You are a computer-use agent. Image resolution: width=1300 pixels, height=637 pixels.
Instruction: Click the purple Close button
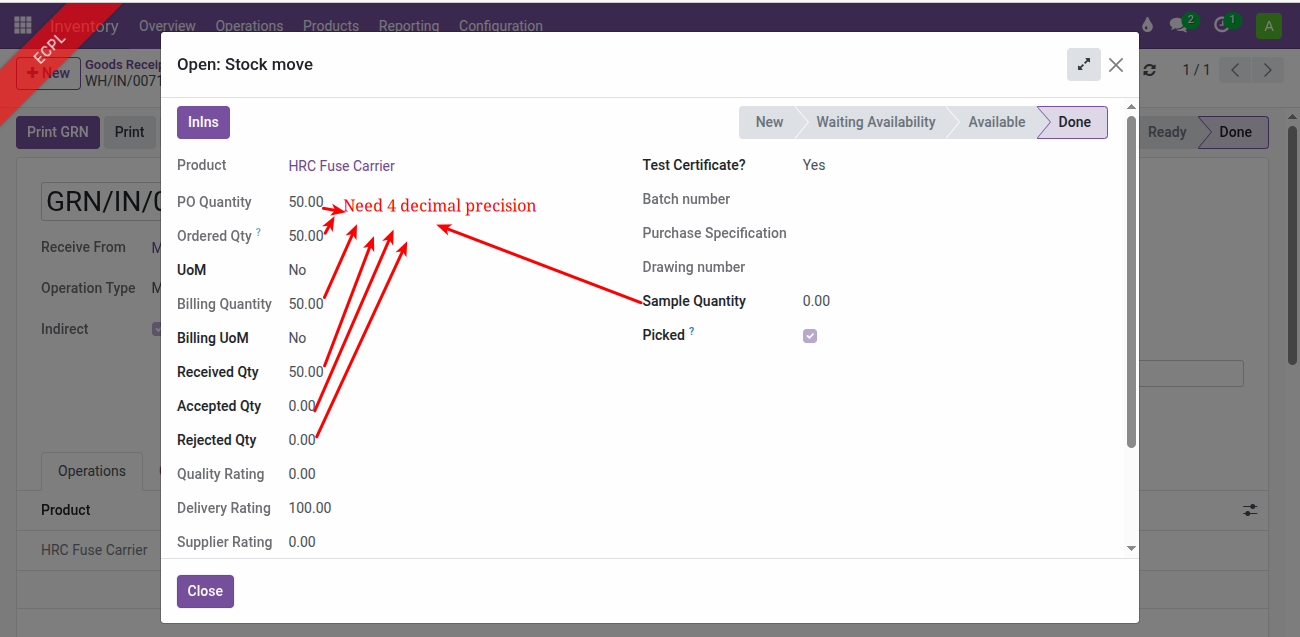pyautogui.click(x=205, y=591)
